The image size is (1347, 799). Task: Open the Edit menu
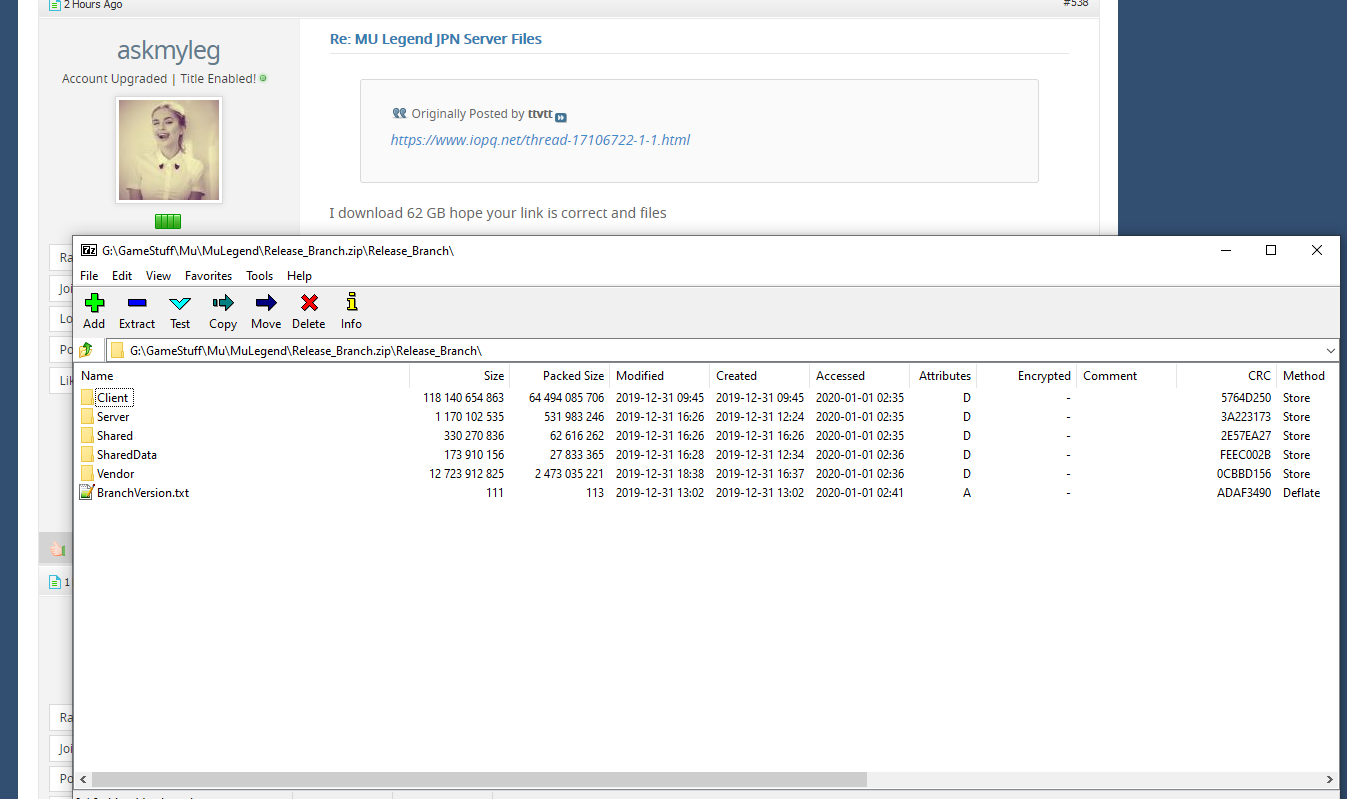tap(122, 276)
